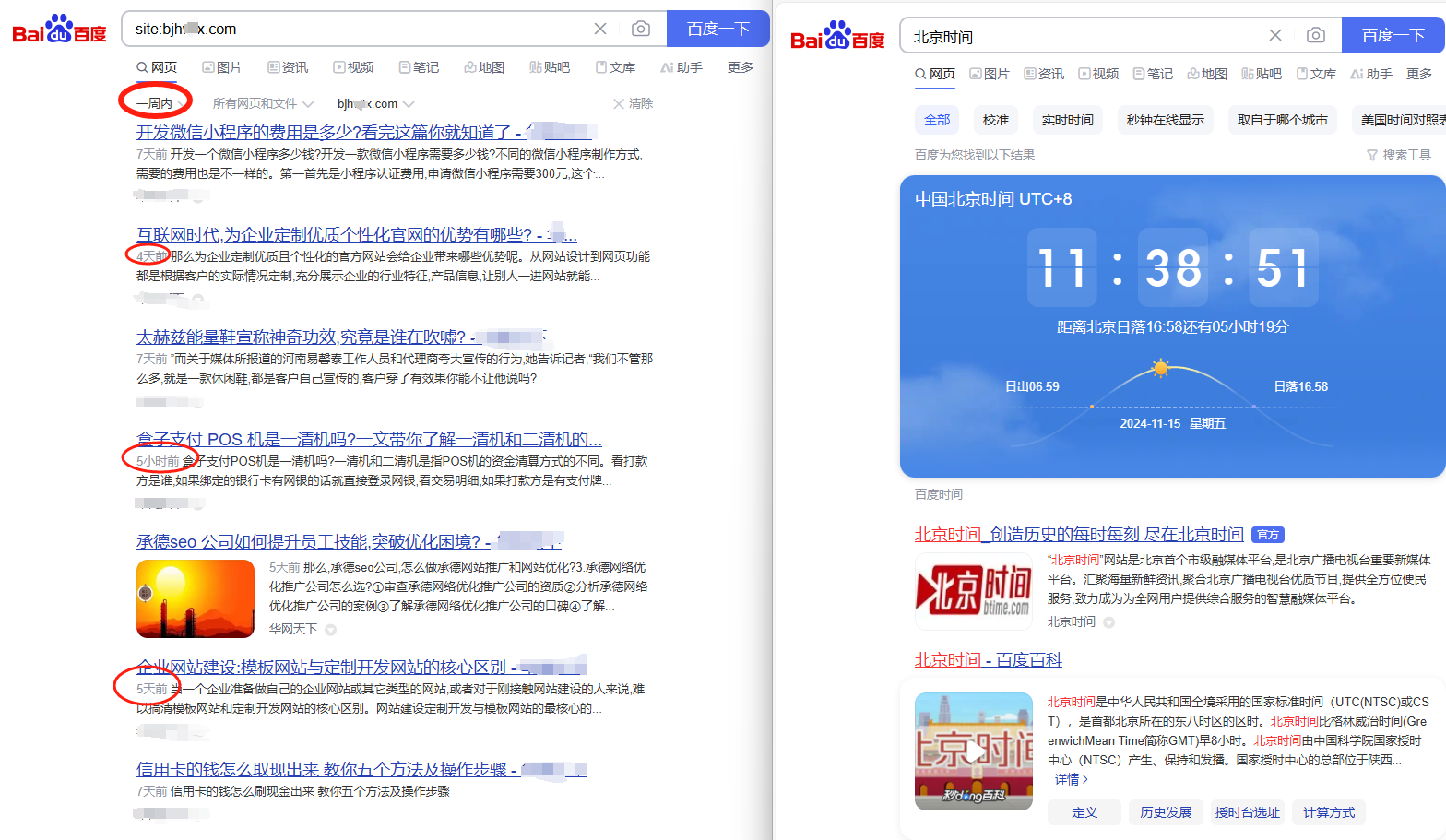Play the 秒懂百科 北京时间 video thumbnail
This screenshot has width=1446, height=840.
click(974, 751)
